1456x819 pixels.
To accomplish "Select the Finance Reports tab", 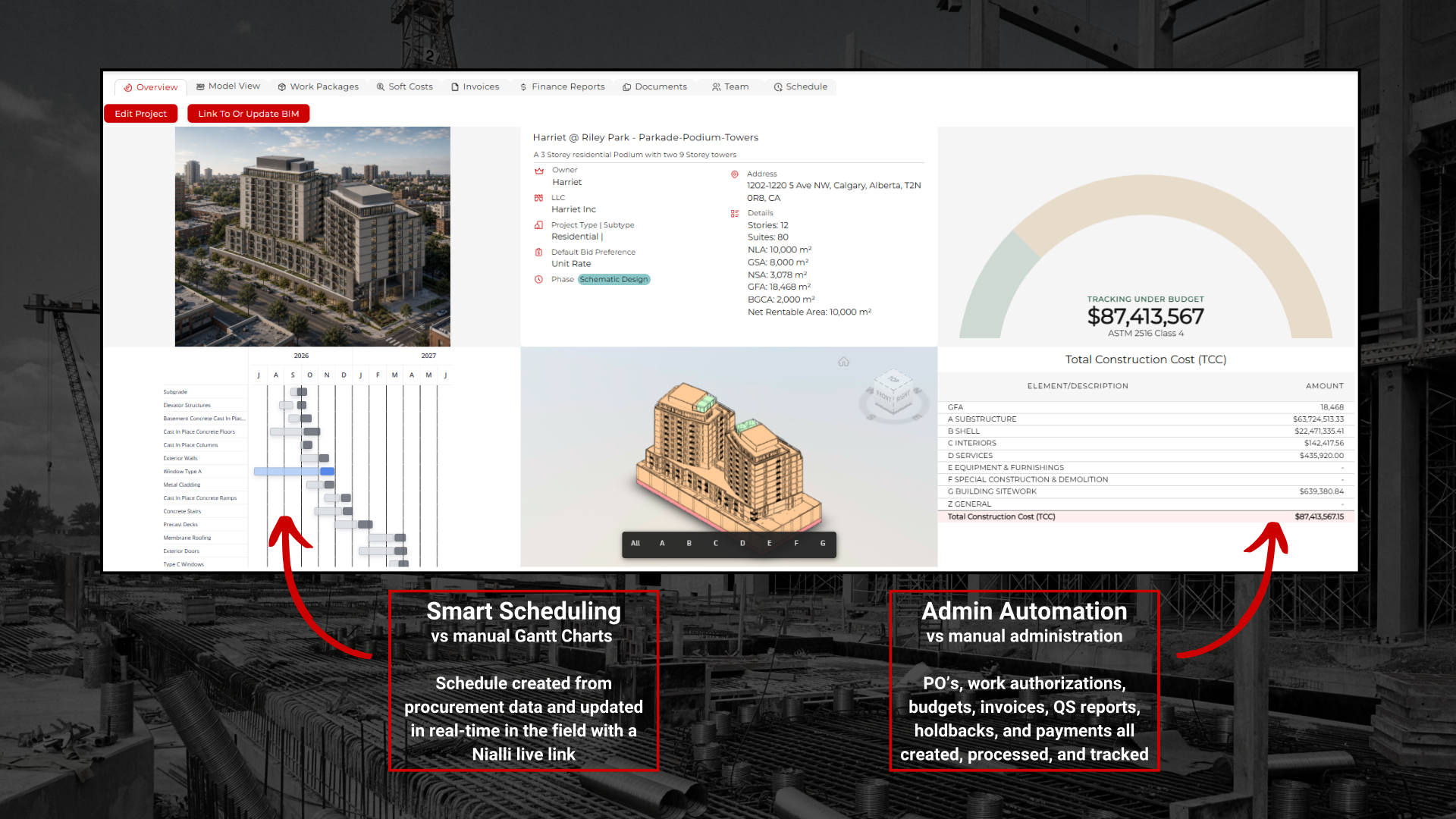I will [x=563, y=86].
